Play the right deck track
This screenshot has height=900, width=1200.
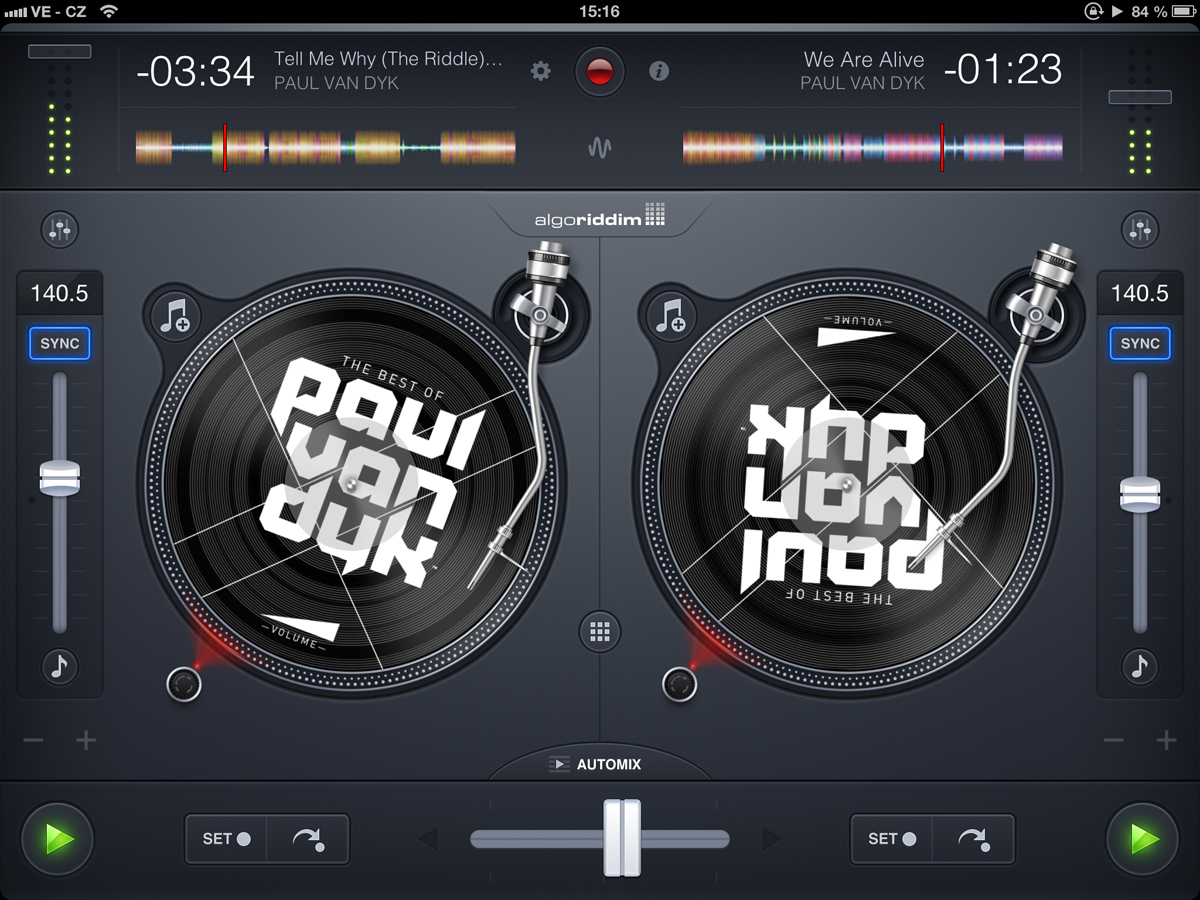(1142, 839)
